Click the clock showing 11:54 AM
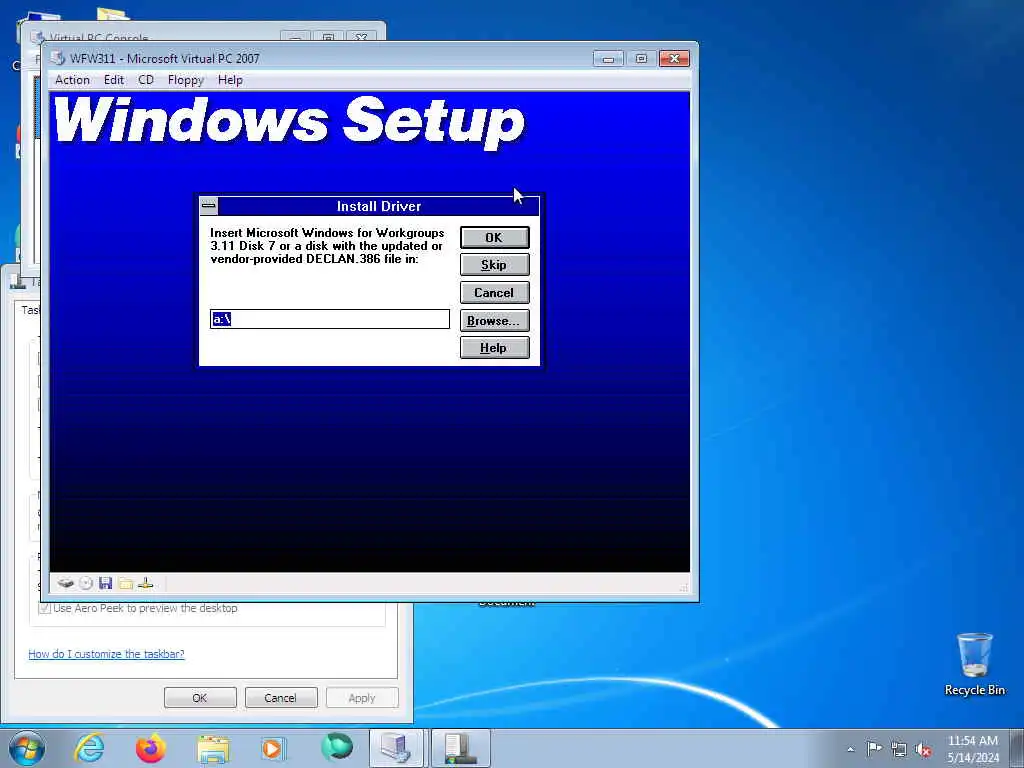1024x768 pixels. tap(973, 748)
